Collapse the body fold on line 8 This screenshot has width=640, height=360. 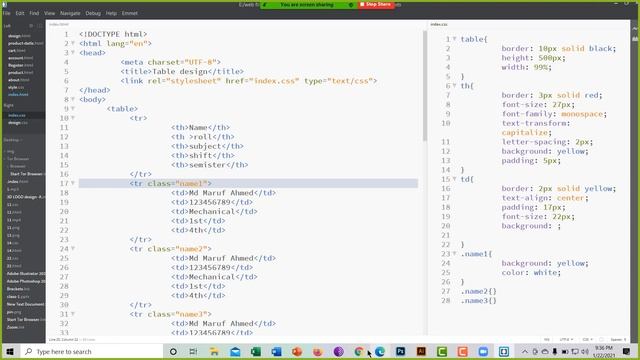coord(73,99)
